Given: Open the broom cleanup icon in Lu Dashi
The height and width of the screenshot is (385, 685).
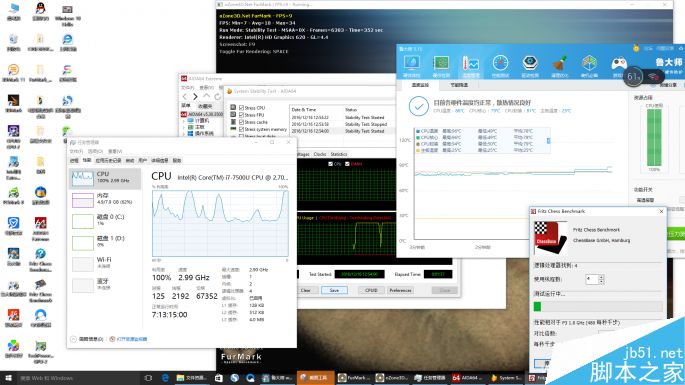Looking at the screenshot, I should [x=560, y=64].
